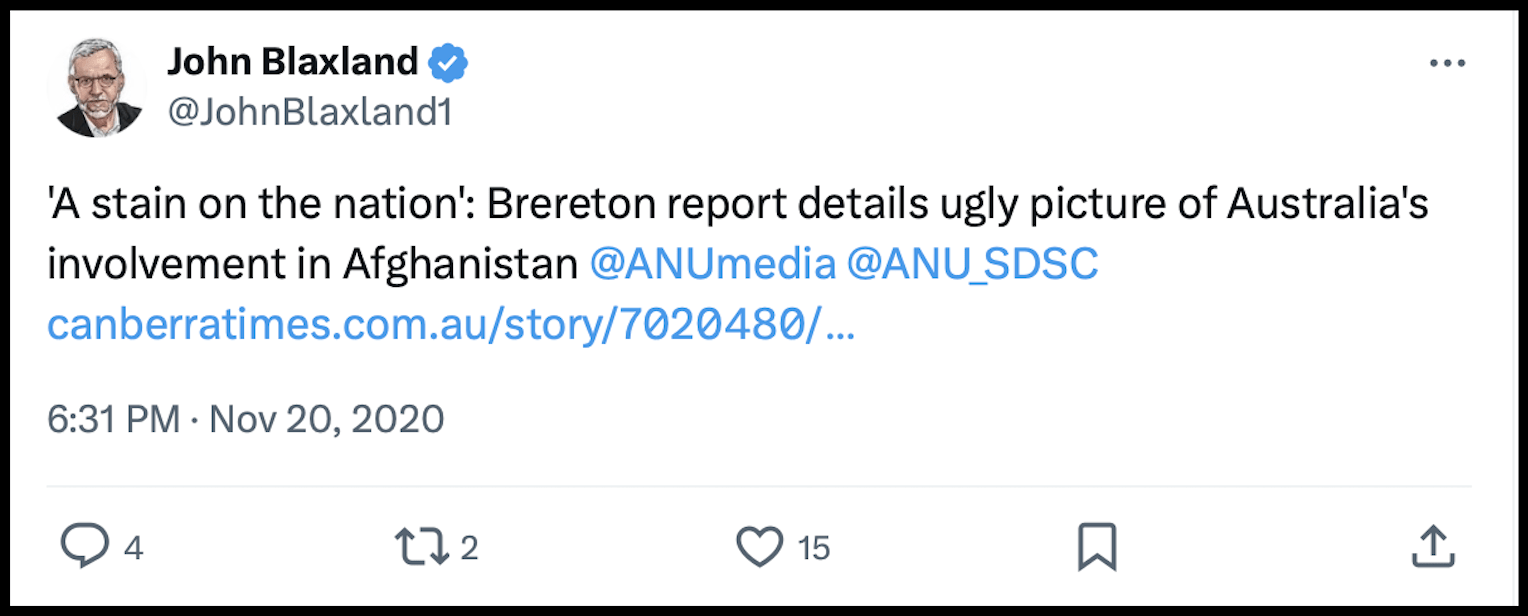The image size is (1528, 616).
Task: Bookmark this tweet
Action: (1096, 547)
